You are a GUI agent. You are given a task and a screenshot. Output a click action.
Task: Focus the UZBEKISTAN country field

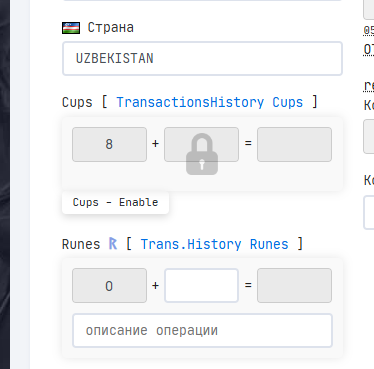(202, 59)
